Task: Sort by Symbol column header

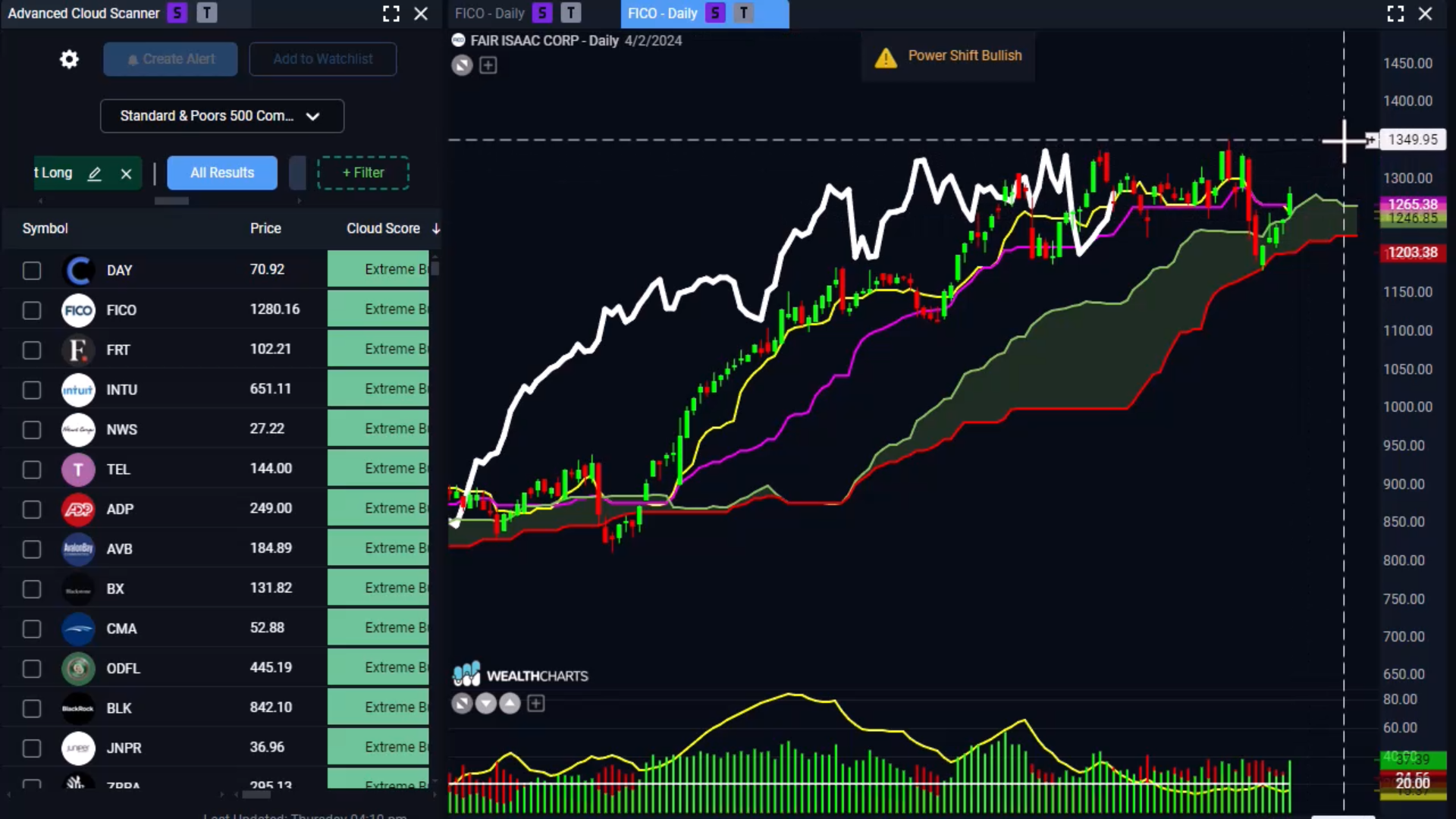Action: coord(45,228)
